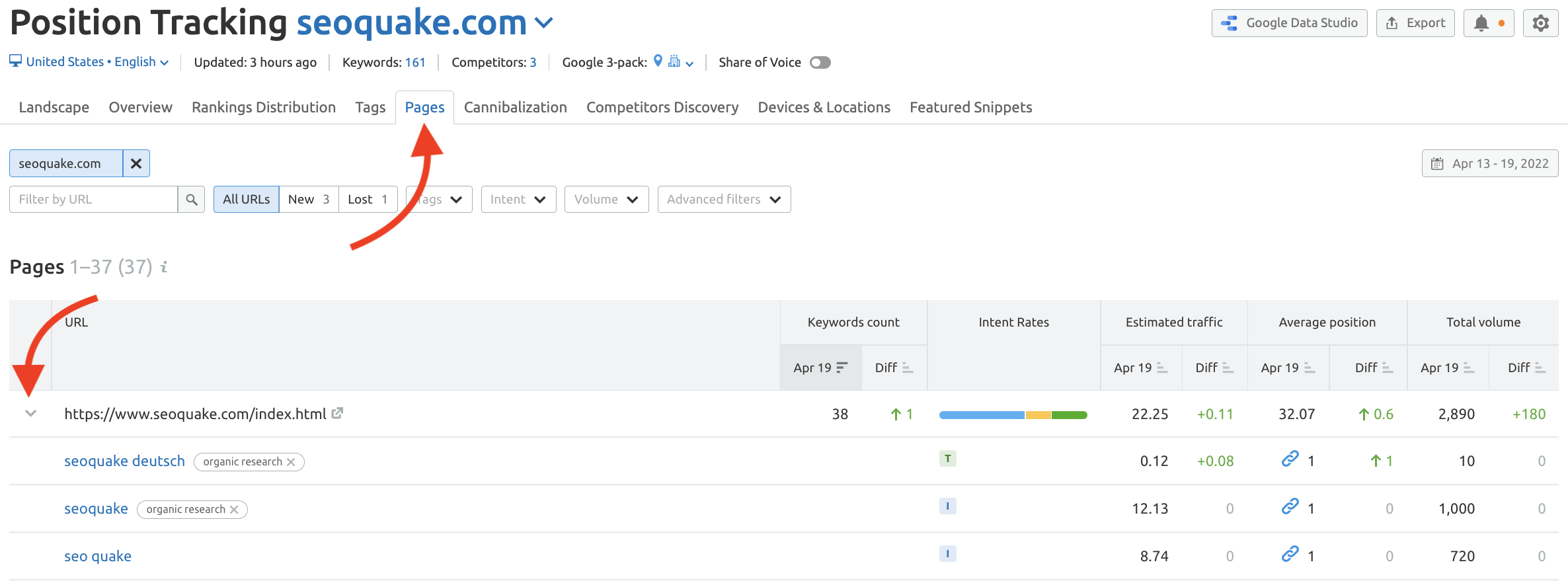Open settings gear in top bar
Screen dimensions: 1568x587
(x=1541, y=23)
